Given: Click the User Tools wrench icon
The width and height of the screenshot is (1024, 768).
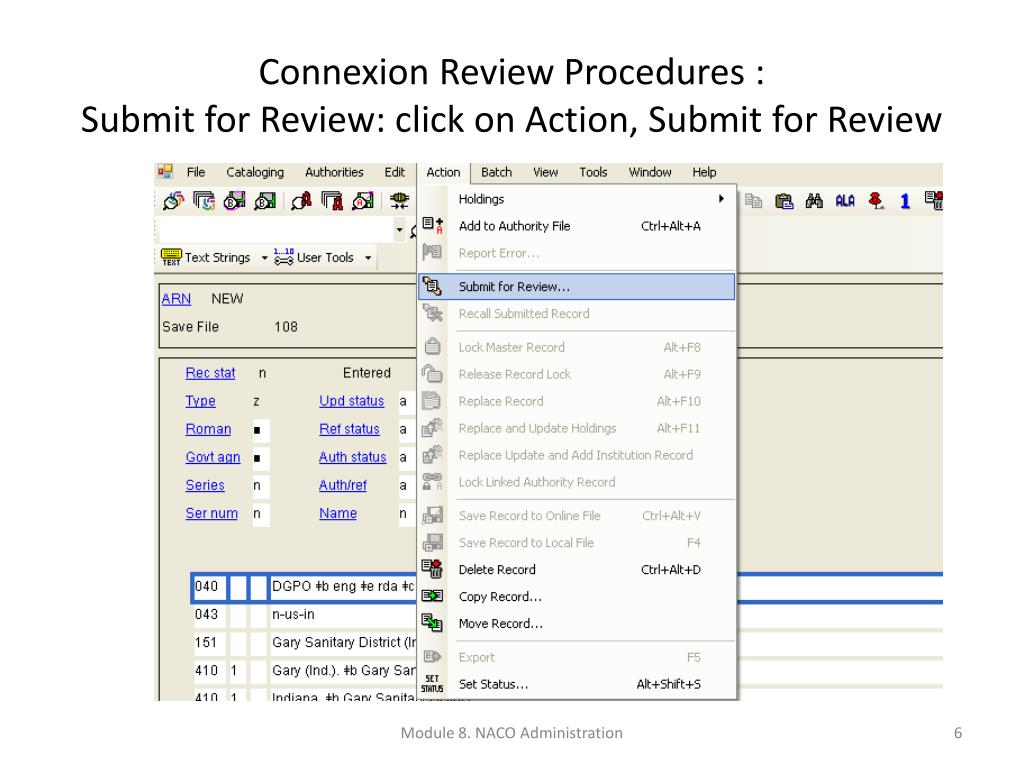Looking at the screenshot, I should [x=283, y=257].
